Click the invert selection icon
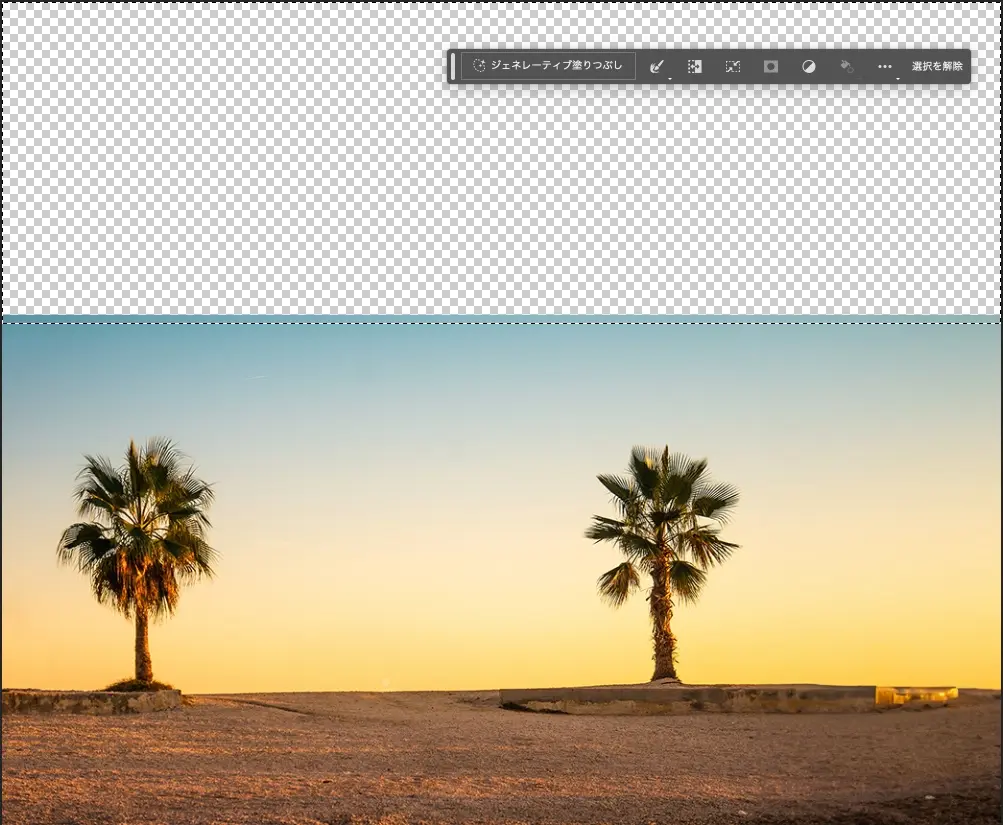This screenshot has width=1003, height=825. click(x=695, y=67)
